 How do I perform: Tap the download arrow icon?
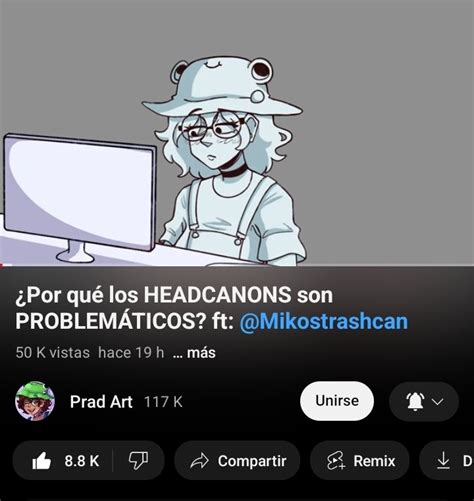(x=443, y=461)
